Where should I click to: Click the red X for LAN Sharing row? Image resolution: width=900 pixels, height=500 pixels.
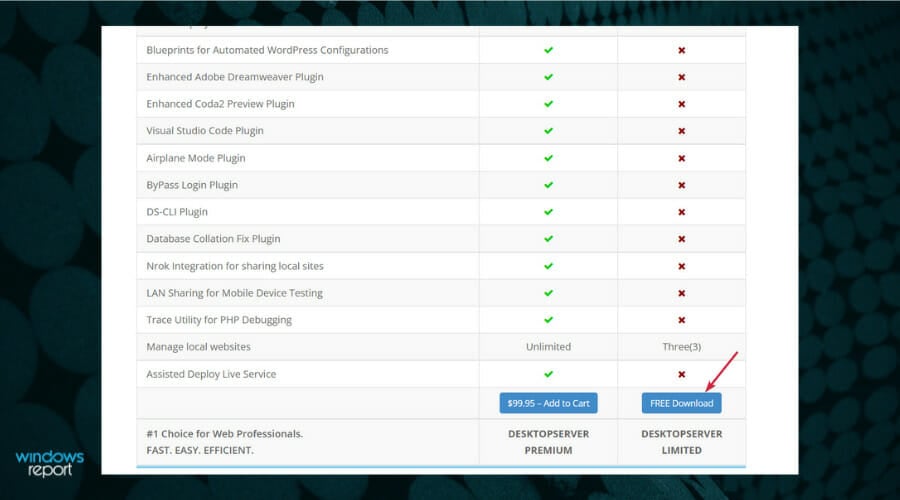pos(681,293)
